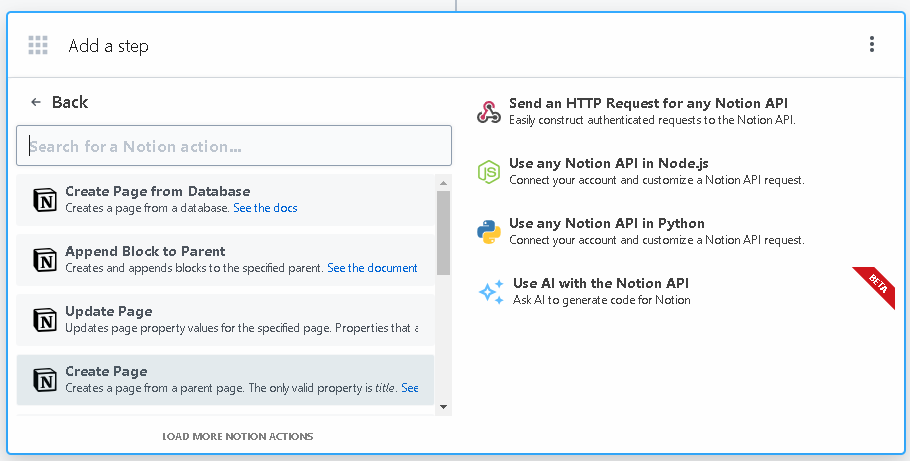Go Back to the previous list
Screen dimensions: 910x461
(60, 102)
